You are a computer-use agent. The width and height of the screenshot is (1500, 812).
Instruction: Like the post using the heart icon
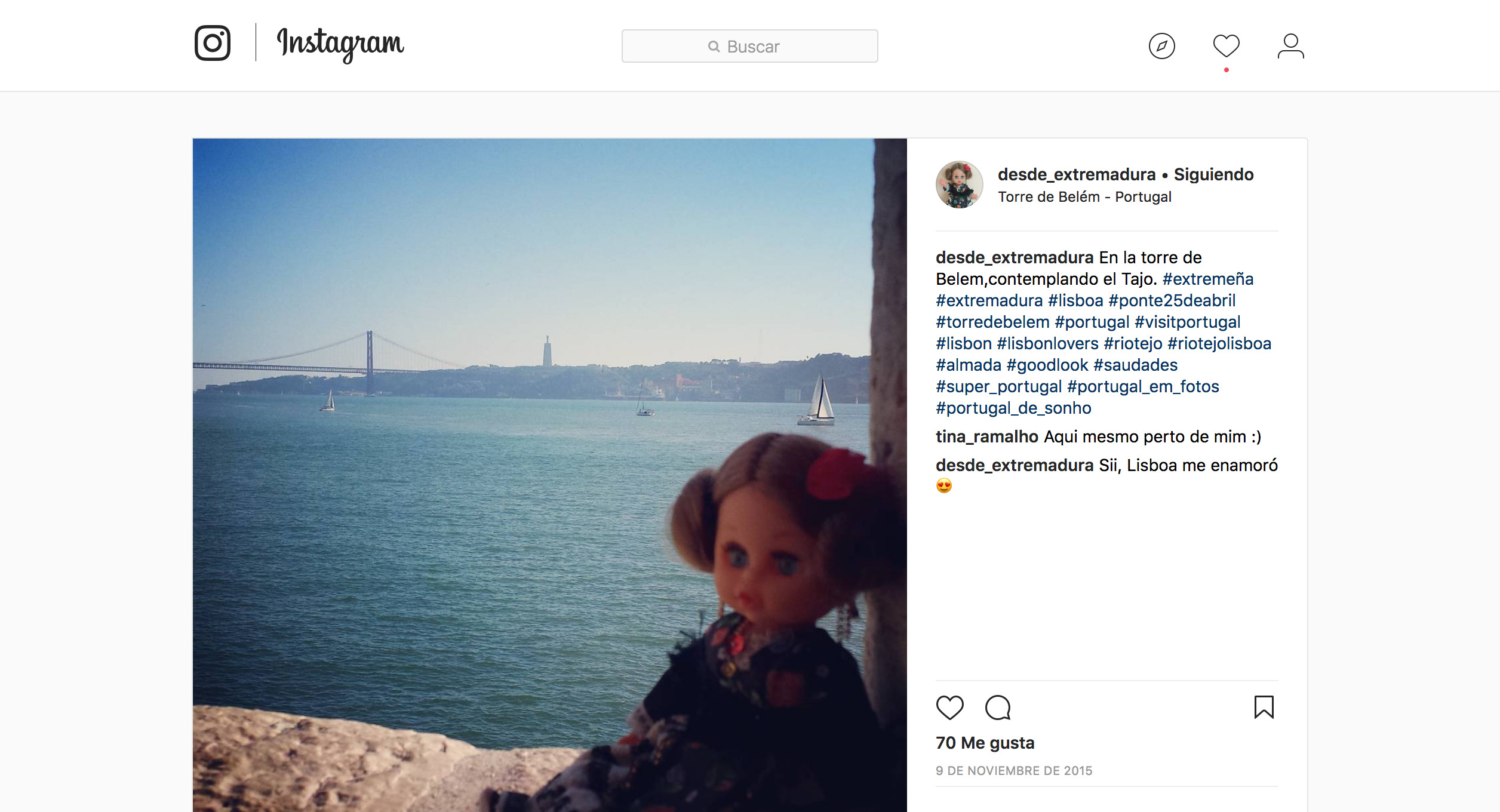(x=949, y=708)
